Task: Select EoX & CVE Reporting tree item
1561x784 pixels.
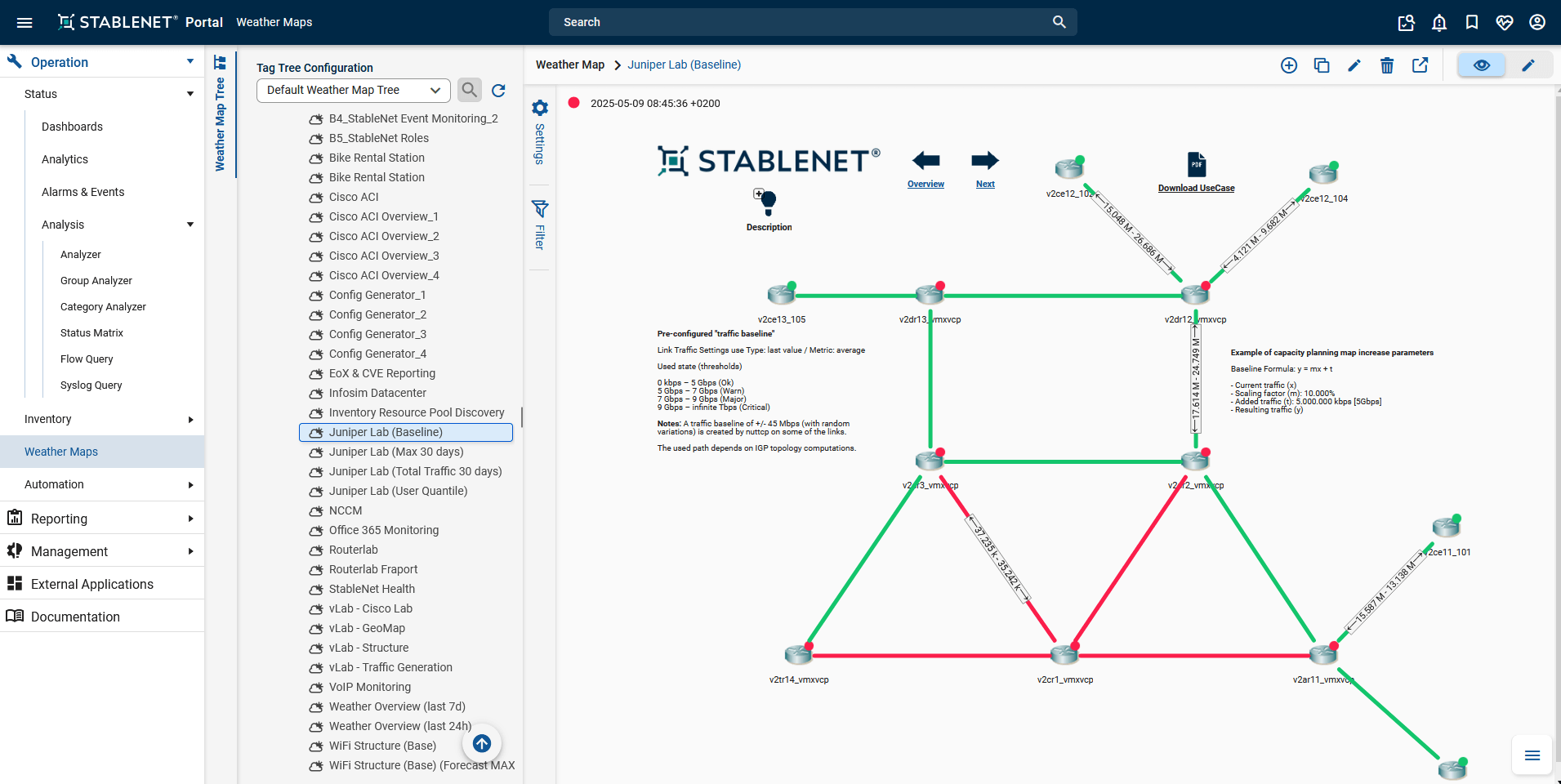Action: [x=382, y=373]
